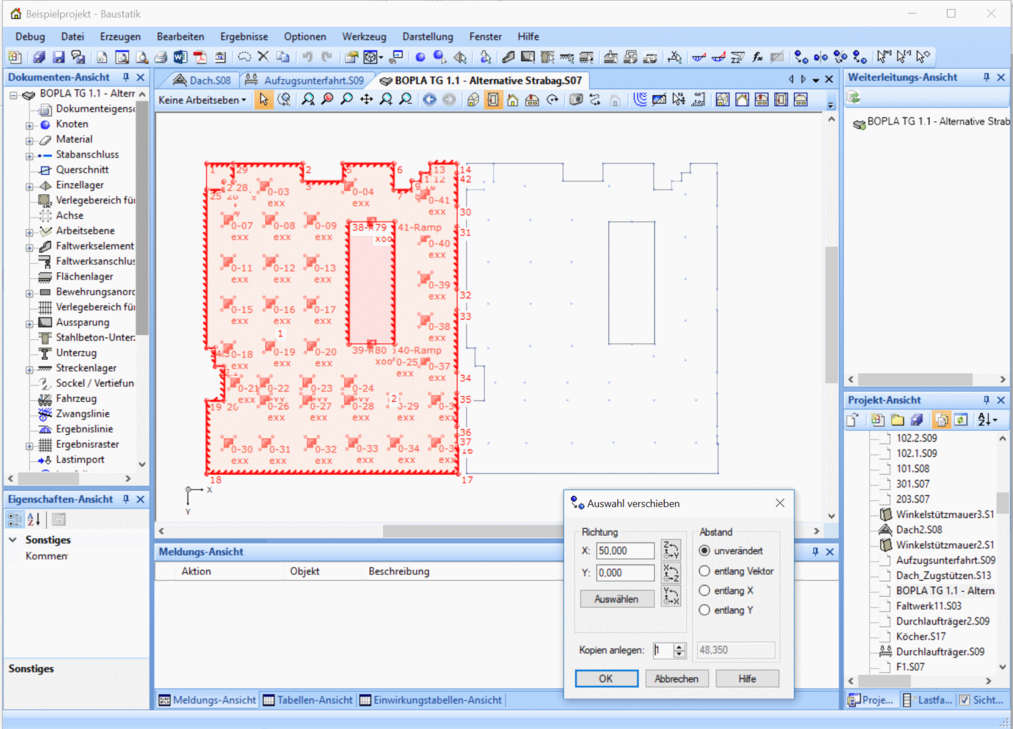Viewport: 1013px width, 729px height.
Task: Select the 'entlang Vektor' radio option
Action: pos(705,571)
